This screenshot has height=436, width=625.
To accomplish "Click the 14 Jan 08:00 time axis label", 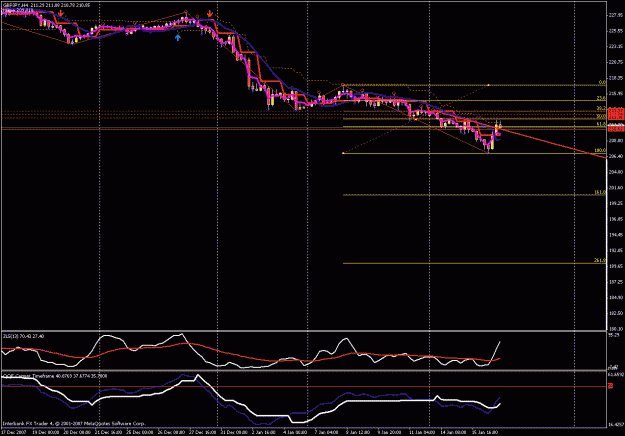I will point(454,432).
